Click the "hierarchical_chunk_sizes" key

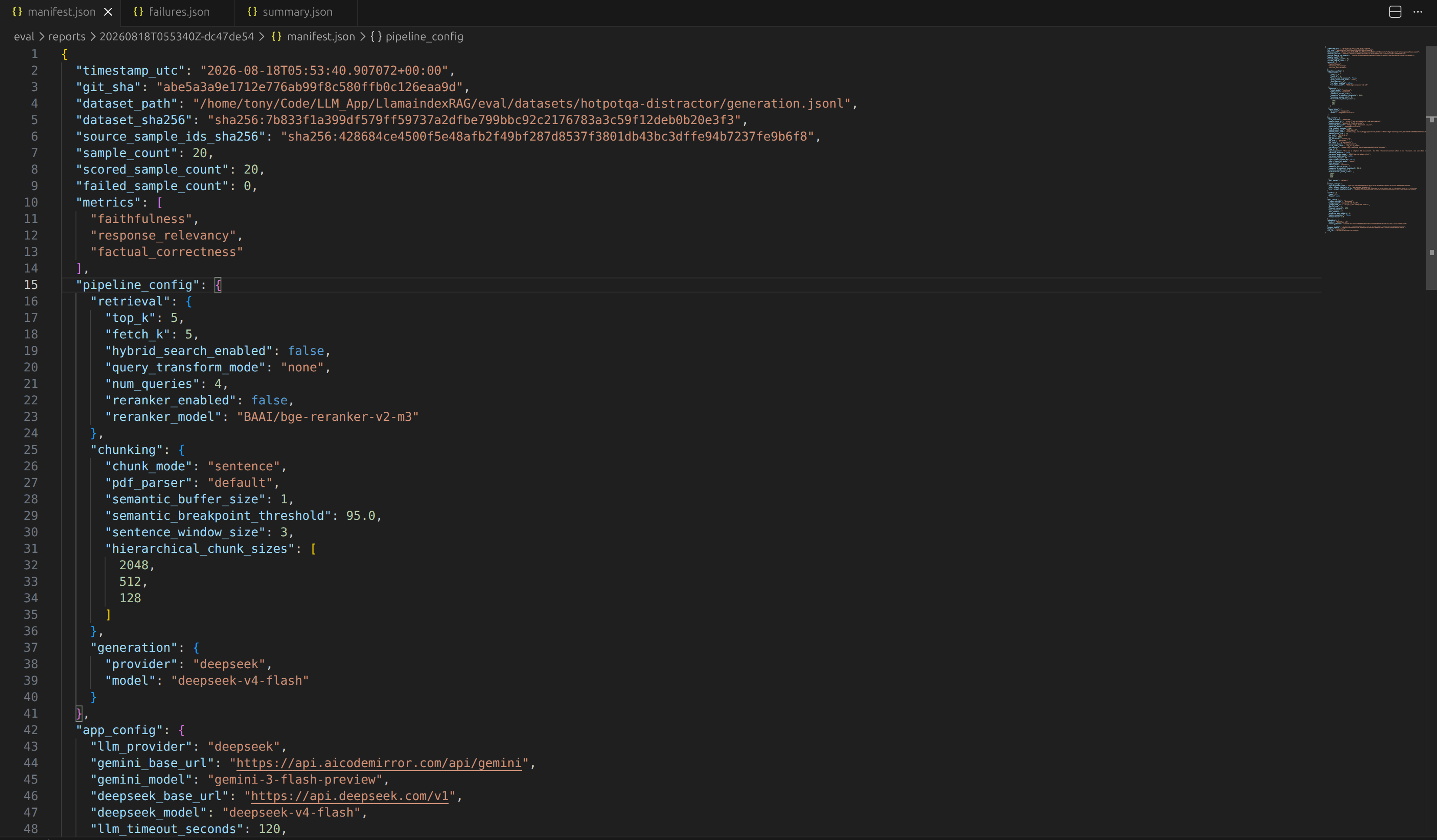click(200, 549)
